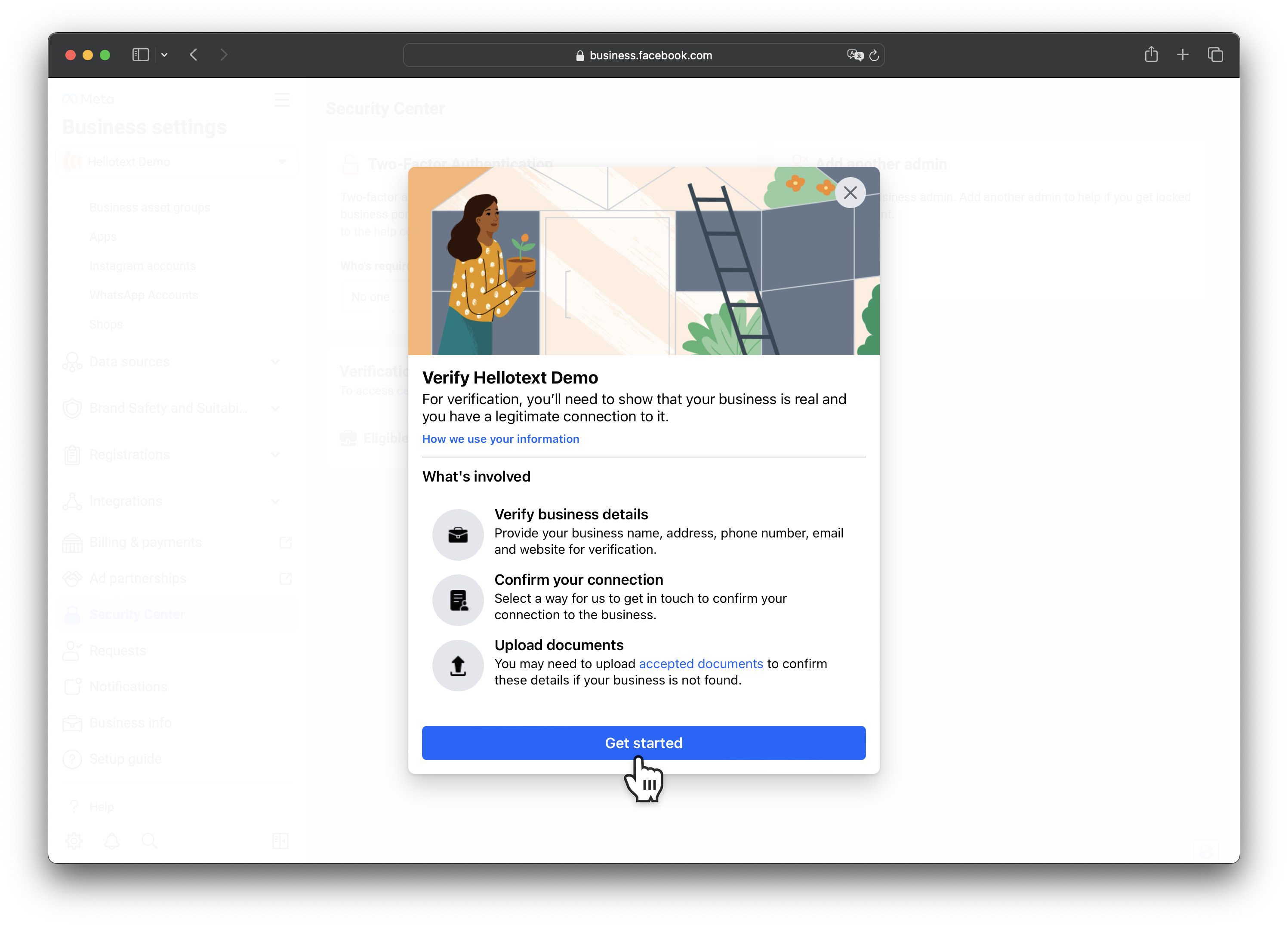Click the Notifications sidebar icon
1288x927 pixels.
point(72,686)
